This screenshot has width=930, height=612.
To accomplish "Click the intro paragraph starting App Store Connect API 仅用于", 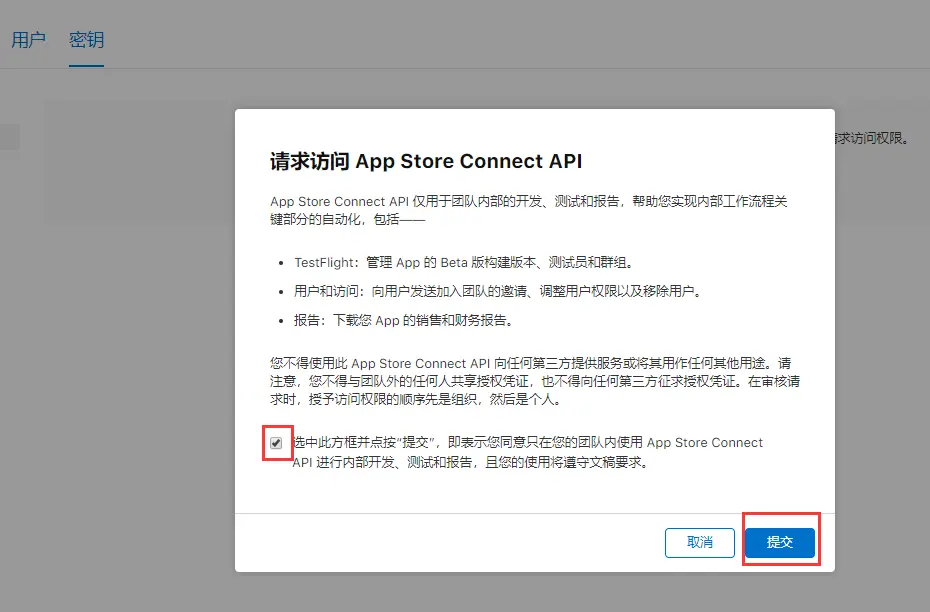I will [x=528, y=210].
